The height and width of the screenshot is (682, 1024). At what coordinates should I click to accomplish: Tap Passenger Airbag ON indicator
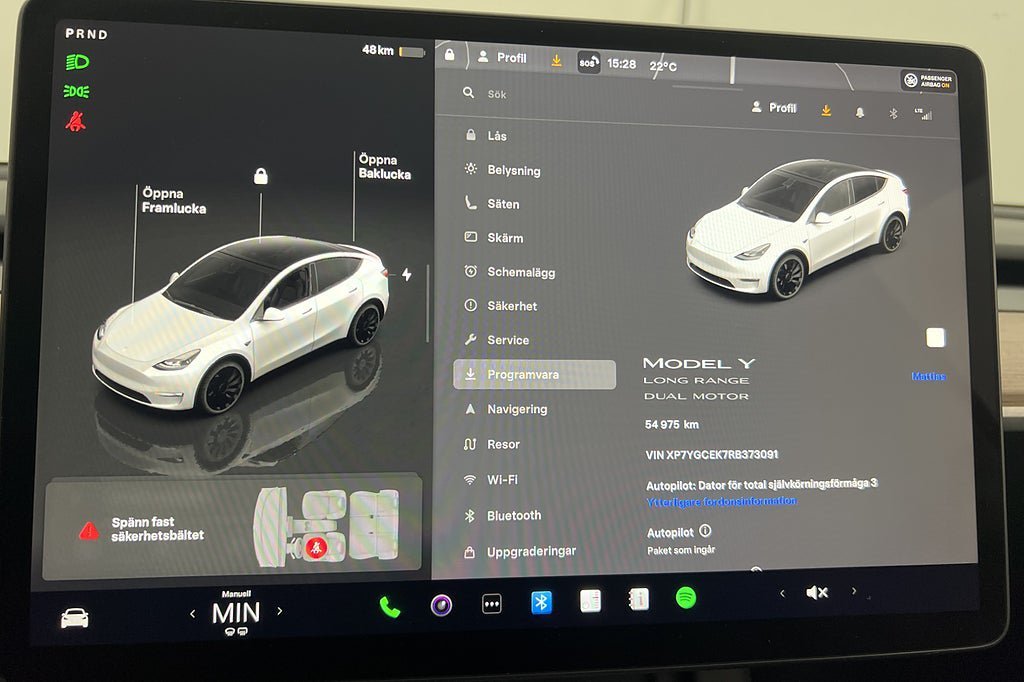pyautogui.click(x=928, y=81)
